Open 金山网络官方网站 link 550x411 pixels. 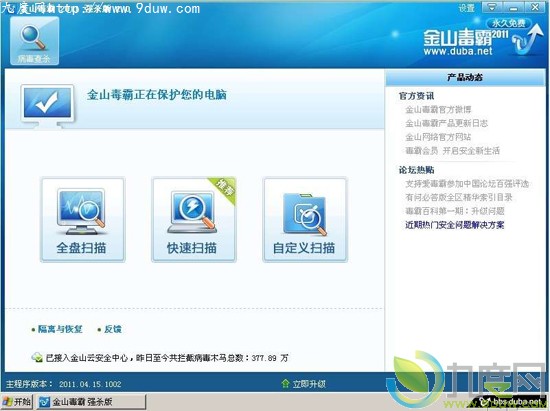(438, 137)
